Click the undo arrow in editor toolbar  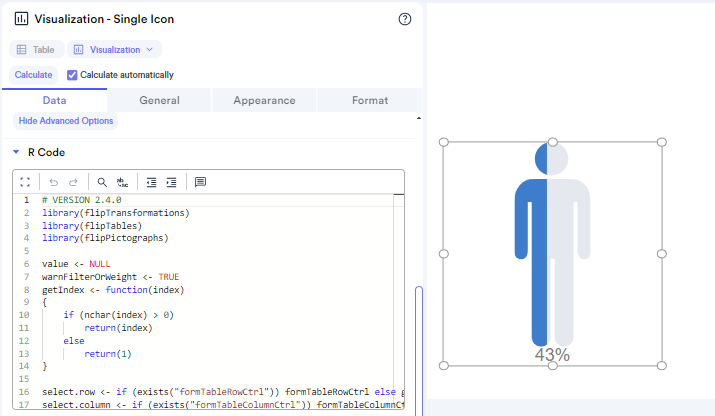(x=53, y=182)
